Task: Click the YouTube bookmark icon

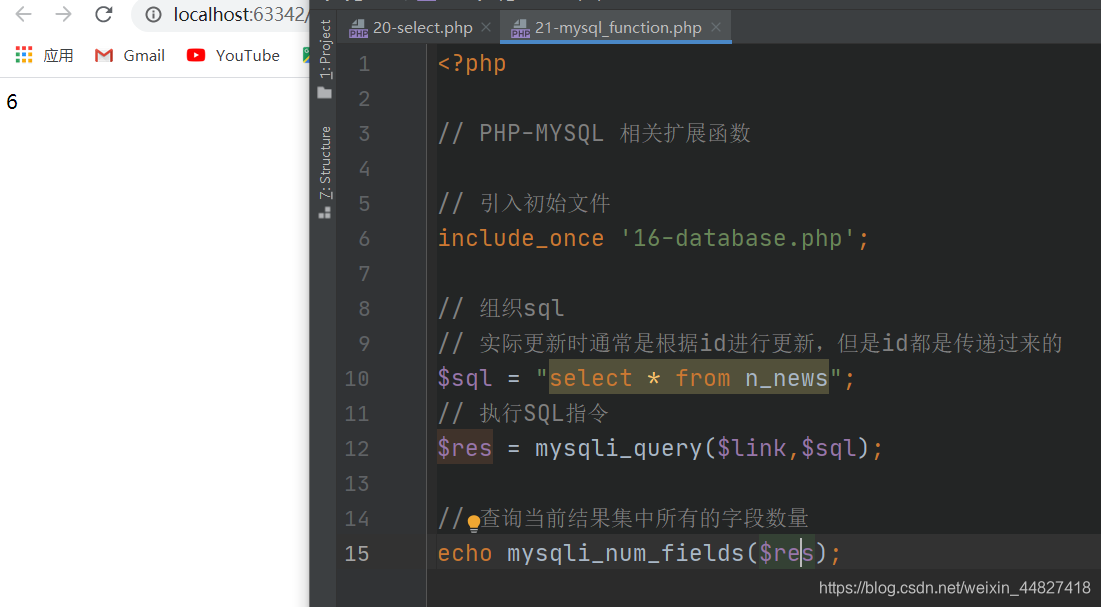Action: [x=196, y=55]
